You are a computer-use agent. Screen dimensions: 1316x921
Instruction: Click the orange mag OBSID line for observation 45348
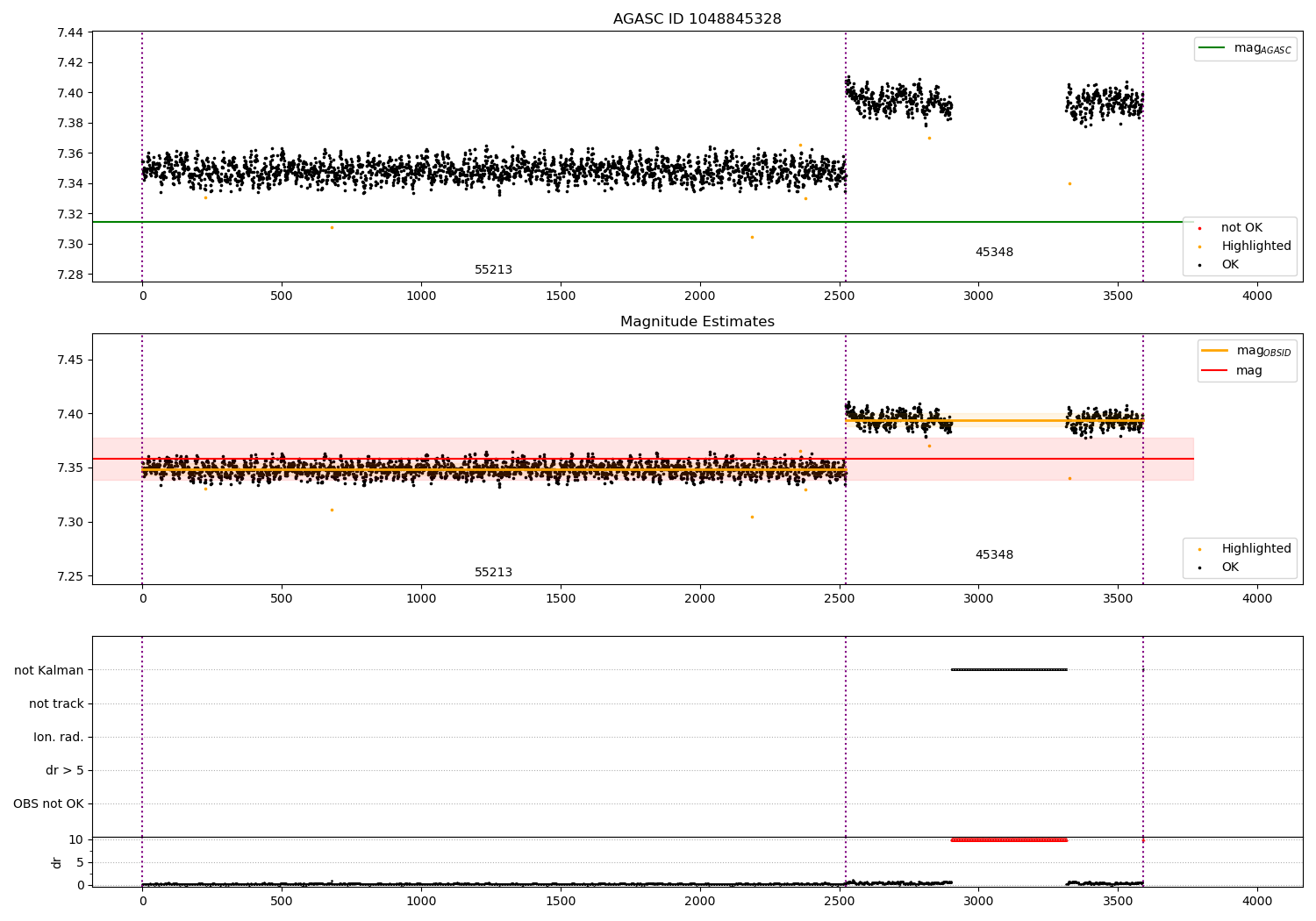click(x=994, y=420)
